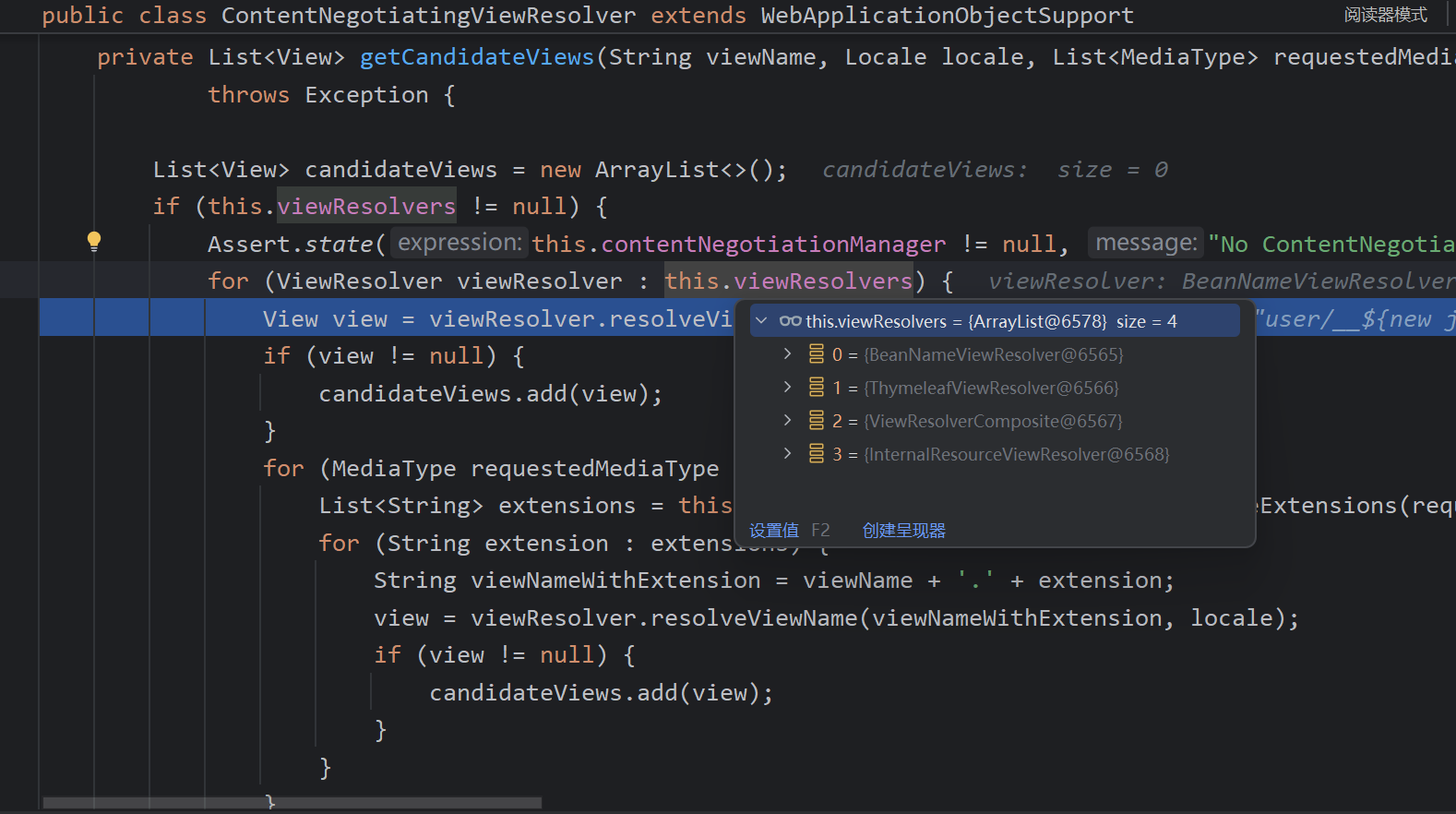
Task: Click the 'message:' parameter hint
Action: point(1146,243)
